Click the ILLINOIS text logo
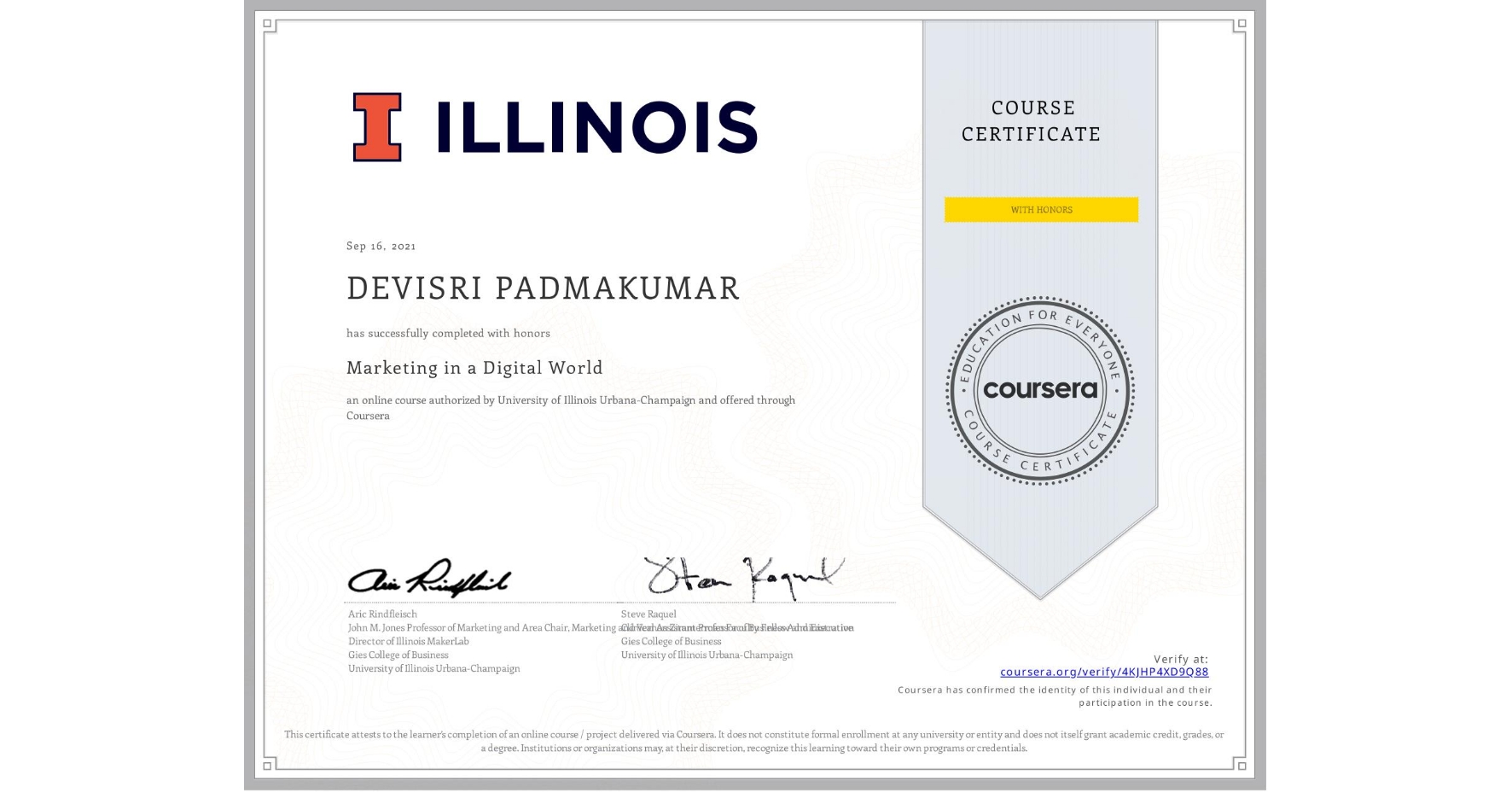Screen dimensions: 1512x792 [x=597, y=125]
